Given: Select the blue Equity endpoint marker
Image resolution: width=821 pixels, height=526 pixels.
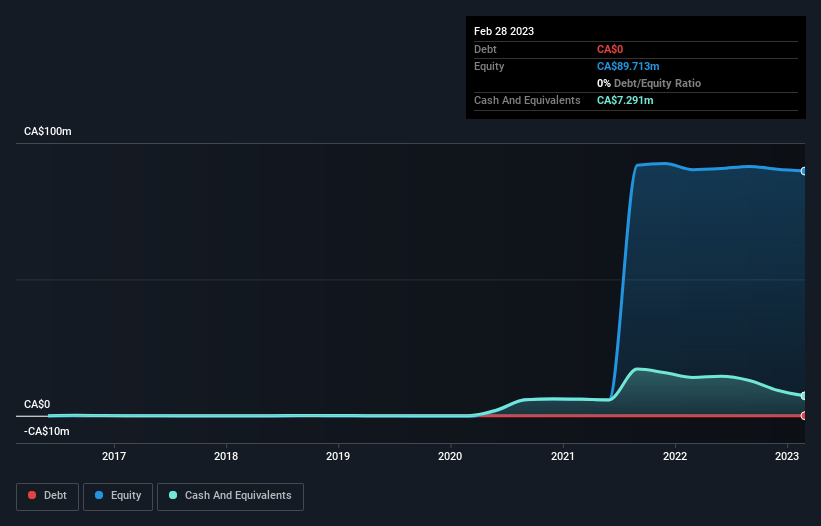Looking at the screenshot, I should click(x=804, y=171).
